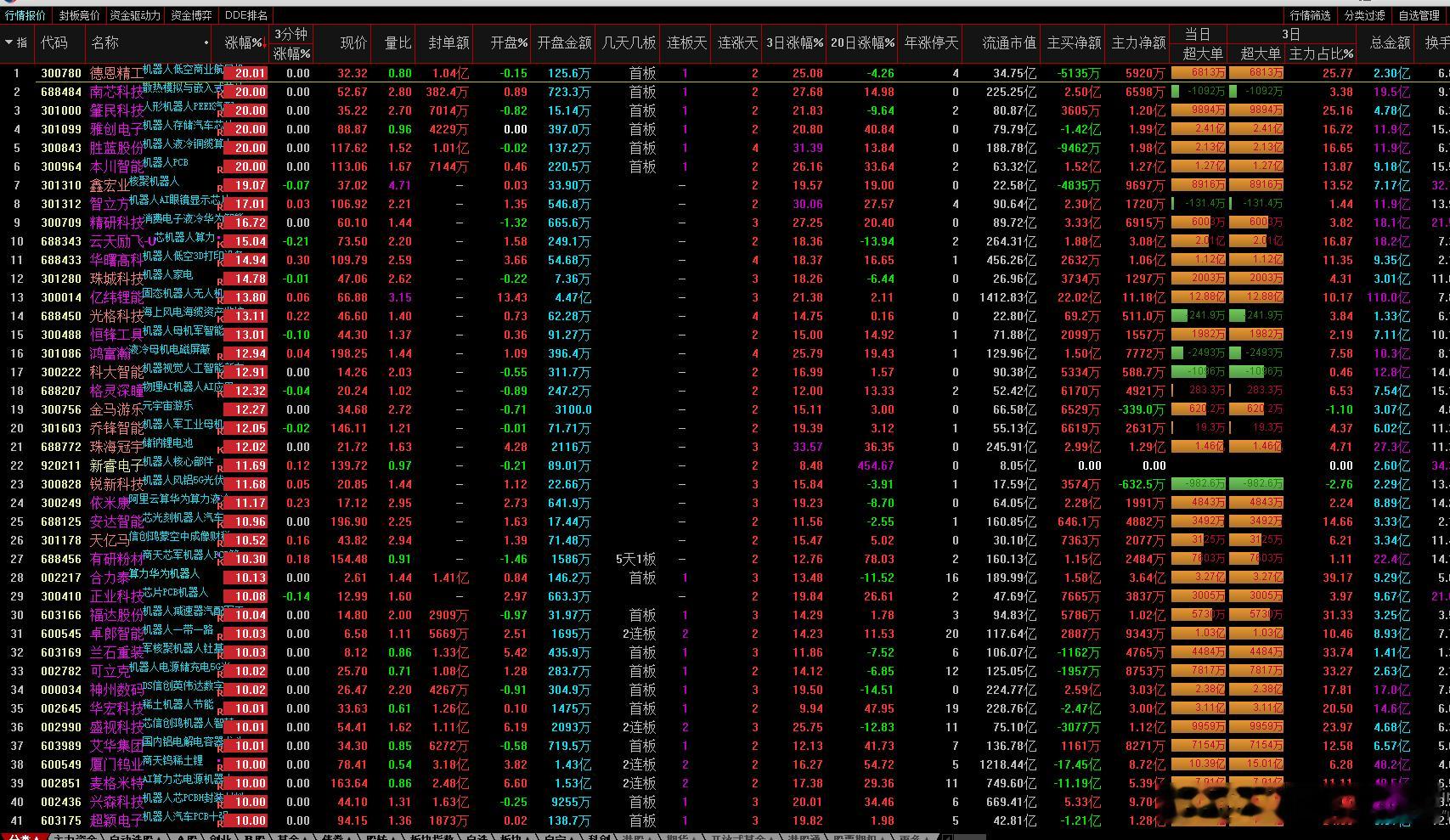This screenshot has width=1450, height=840.
Task: Select stock 胜蓝股份 name
Action: tap(116, 149)
